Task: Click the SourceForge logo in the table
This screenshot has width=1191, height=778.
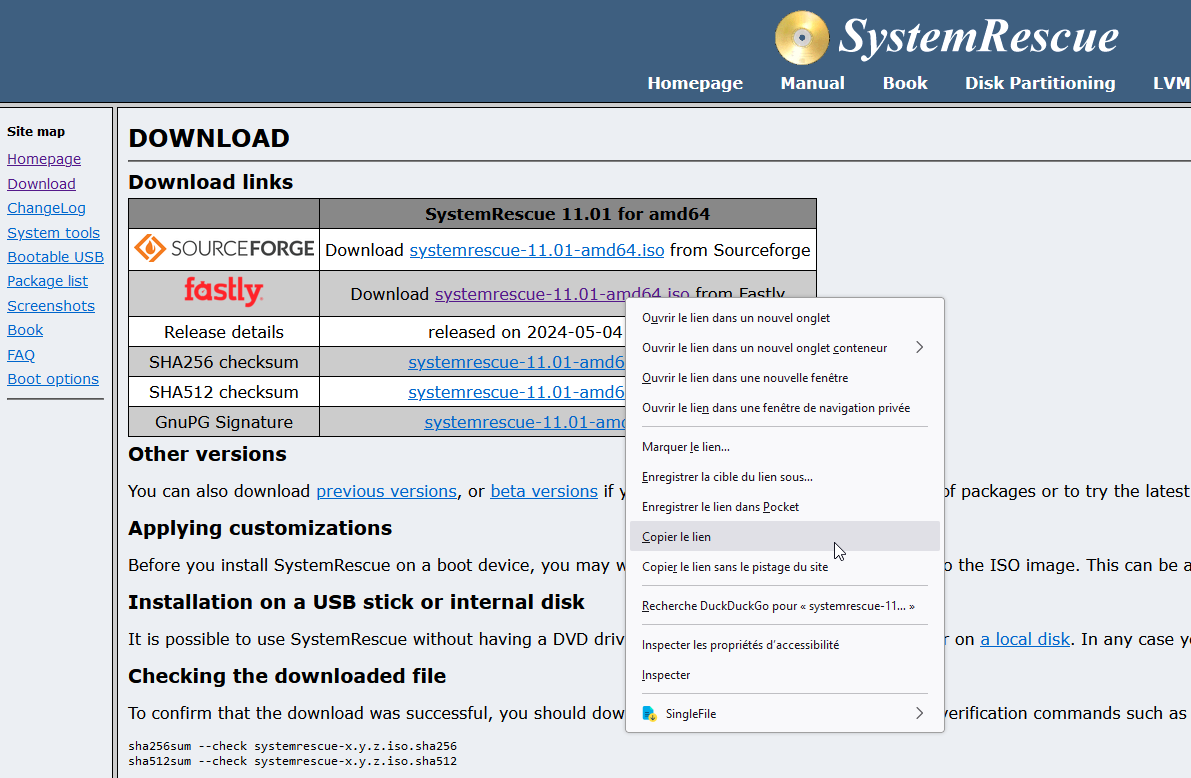Action: click(x=224, y=248)
